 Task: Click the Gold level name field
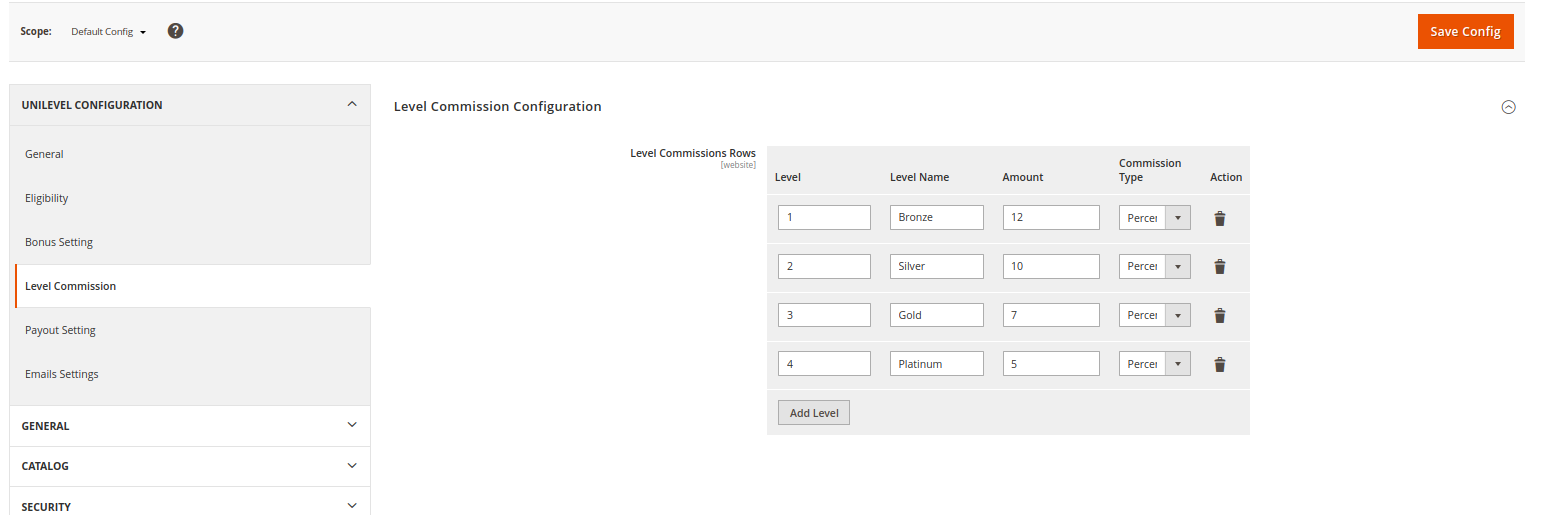point(936,316)
